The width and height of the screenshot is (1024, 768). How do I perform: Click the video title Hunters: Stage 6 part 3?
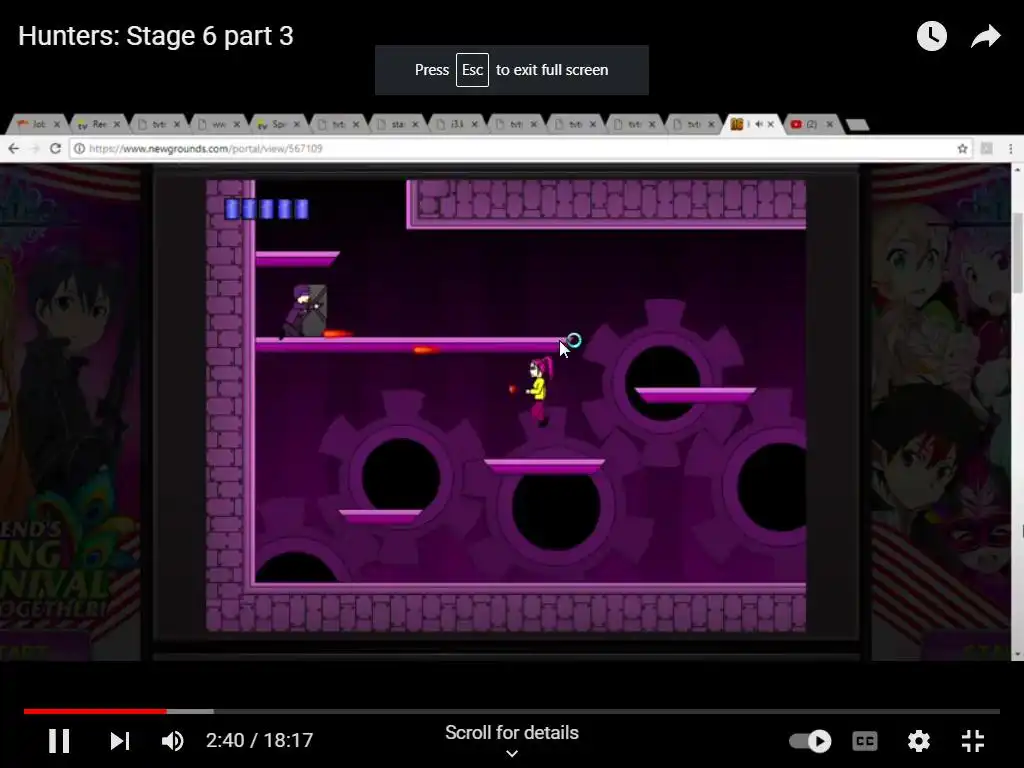pos(155,36)
